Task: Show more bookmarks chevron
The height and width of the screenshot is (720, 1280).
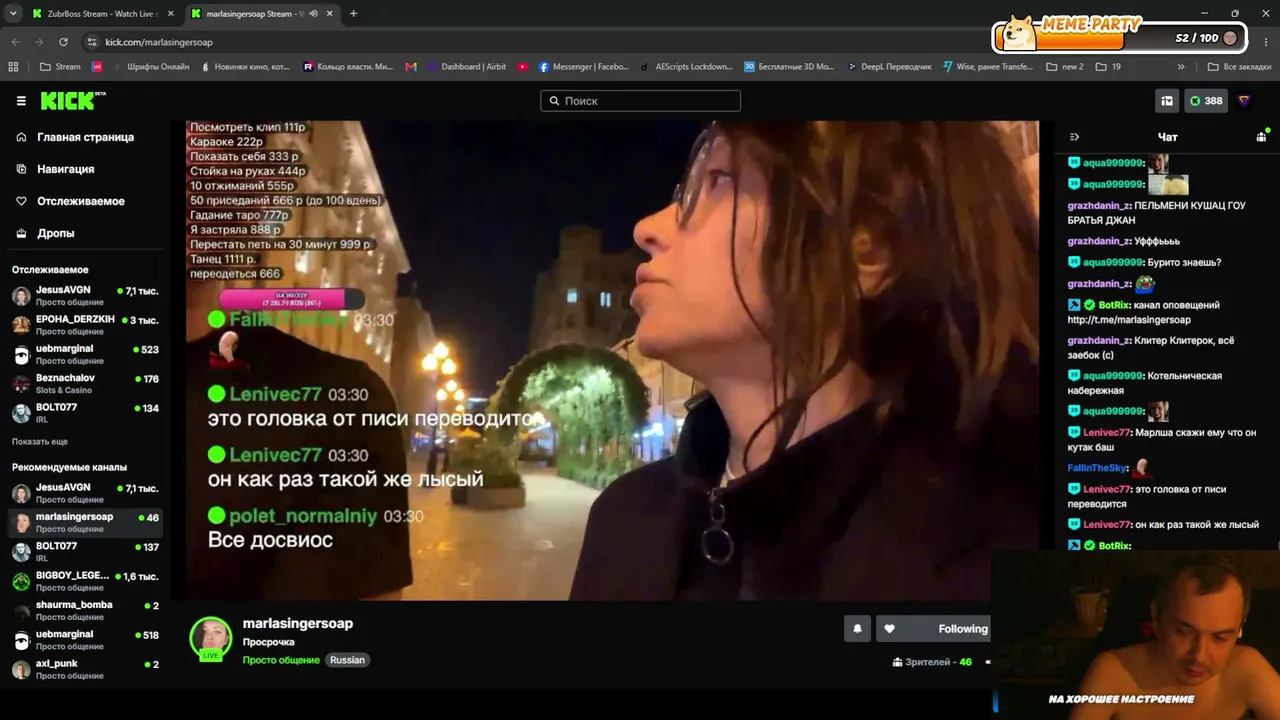Action: [1181, 67]
